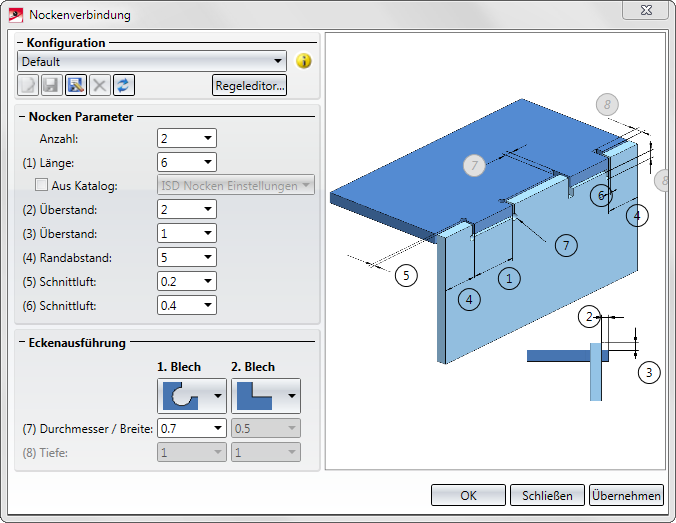Click the refresh configuration arrows icon
676x523 pixels.
pyautogui.click(x=124, y=85)
